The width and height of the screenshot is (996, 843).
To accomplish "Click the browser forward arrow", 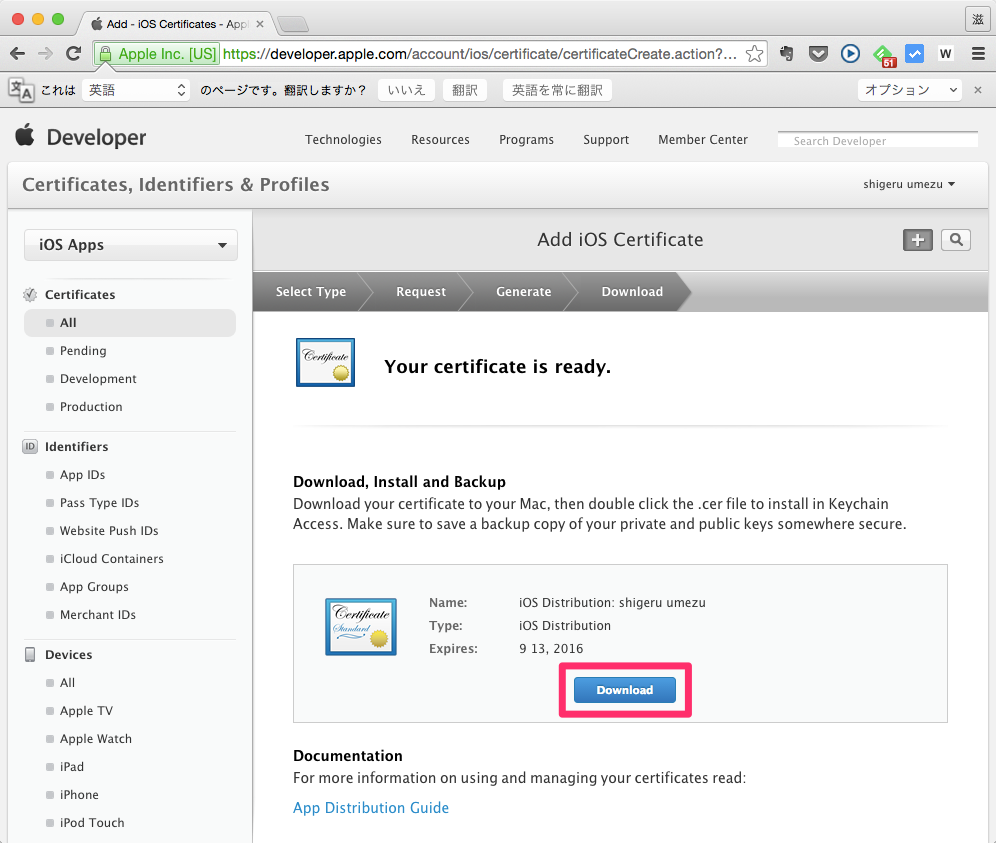I will tap(45, 54).
